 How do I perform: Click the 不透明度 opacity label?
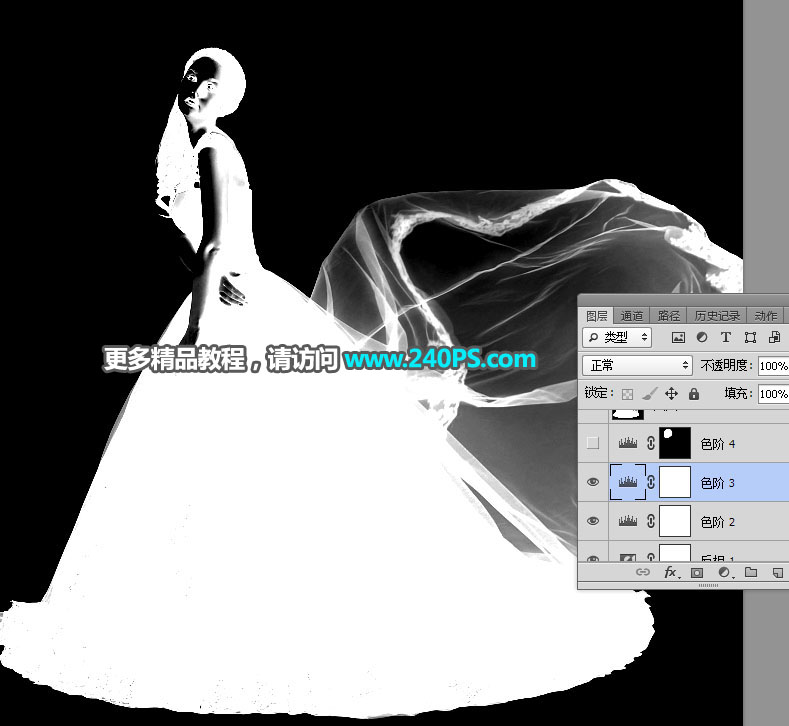726,365
